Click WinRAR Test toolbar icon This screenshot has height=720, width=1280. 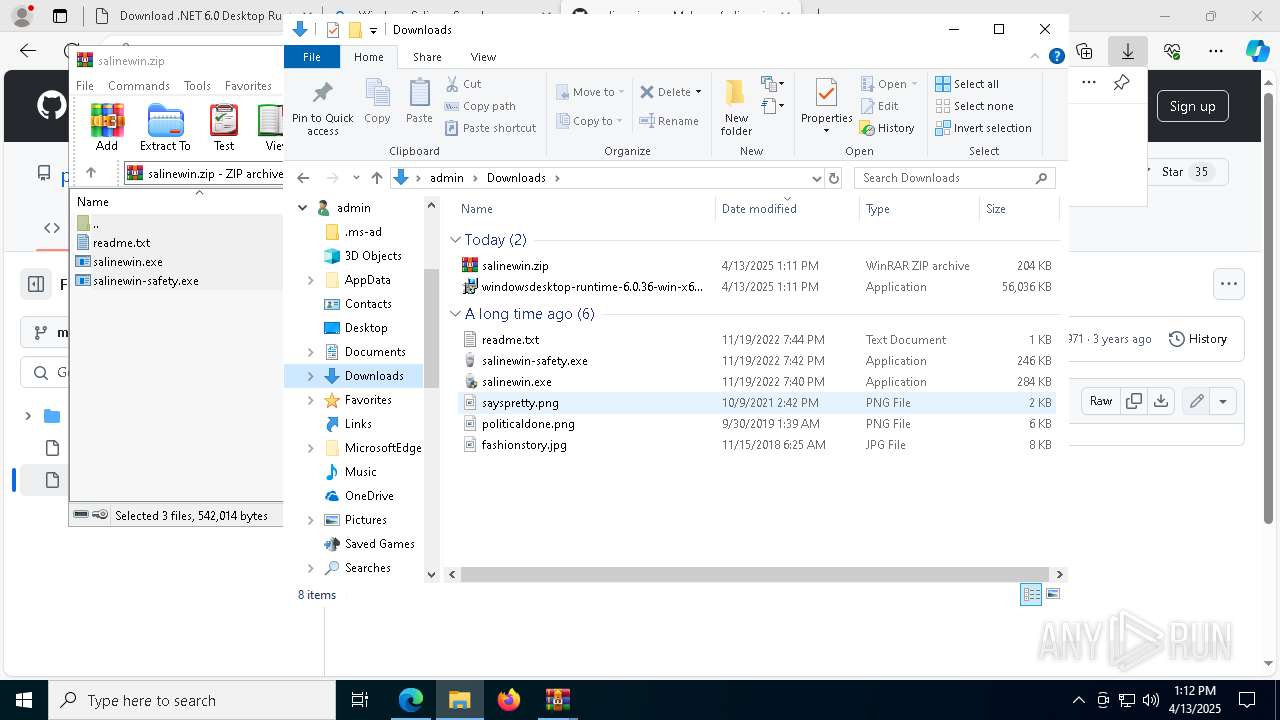pyautogui.click(x=224, y=128)
